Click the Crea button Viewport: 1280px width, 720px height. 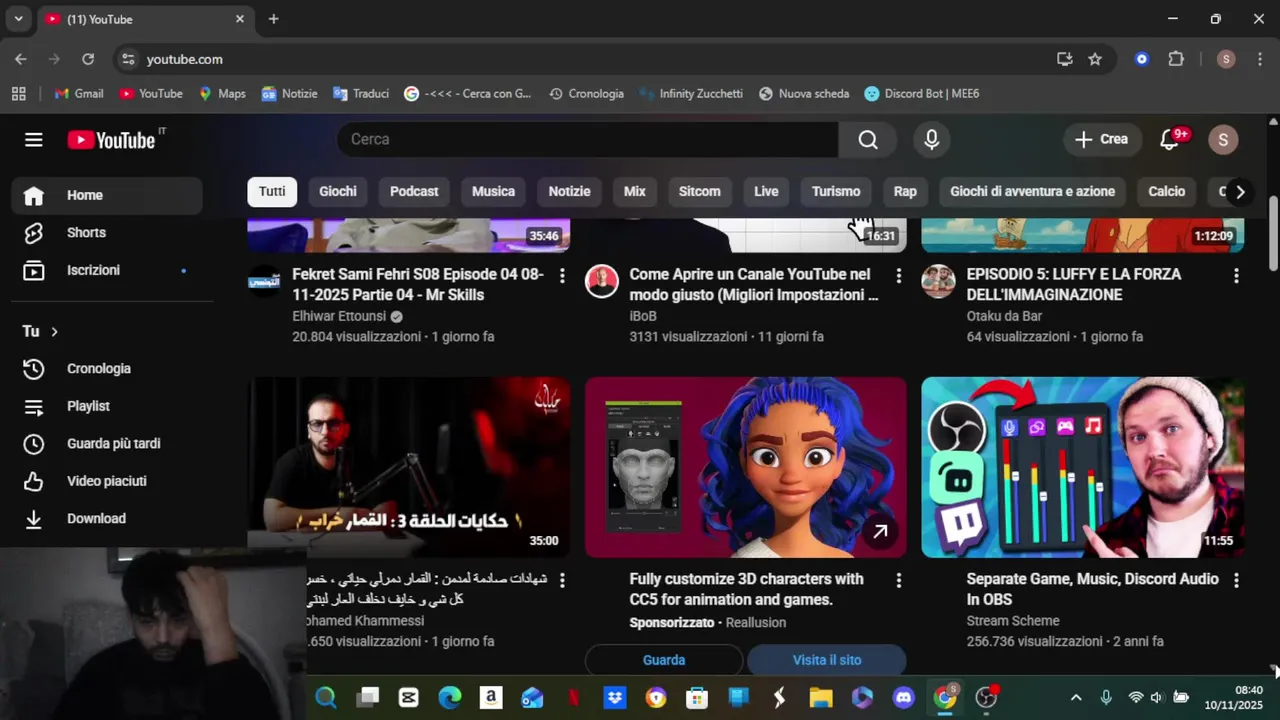pos(1101,140)
